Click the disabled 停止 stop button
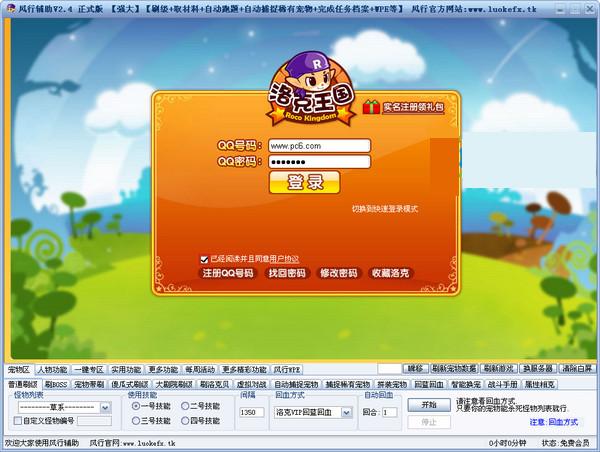The width and height of the screenshot is (600, 452). (x=429, y=422)
